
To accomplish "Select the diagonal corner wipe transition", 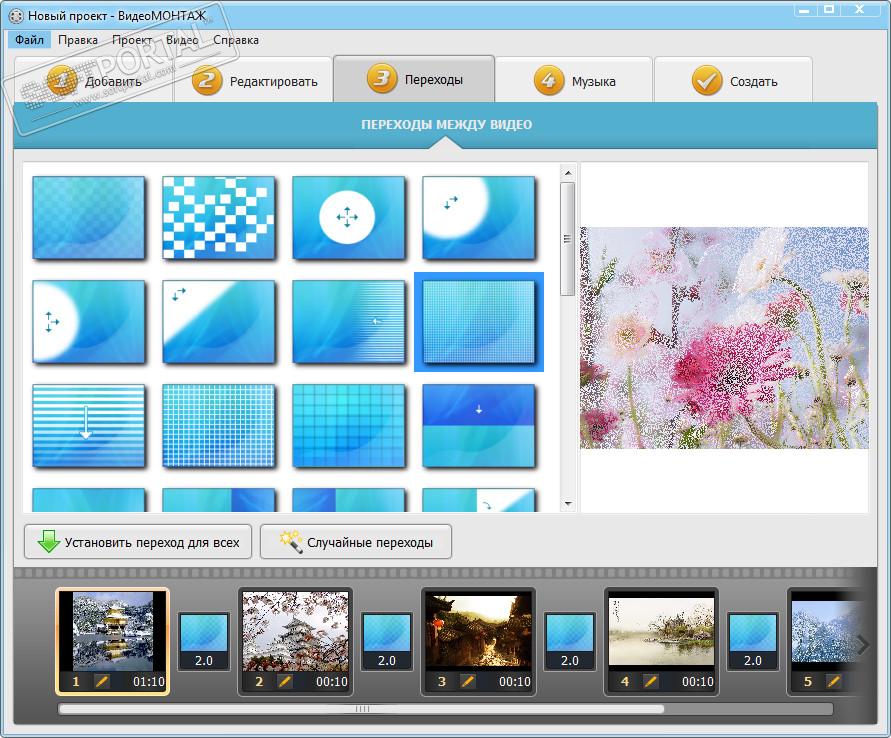I will coord(218,322).
